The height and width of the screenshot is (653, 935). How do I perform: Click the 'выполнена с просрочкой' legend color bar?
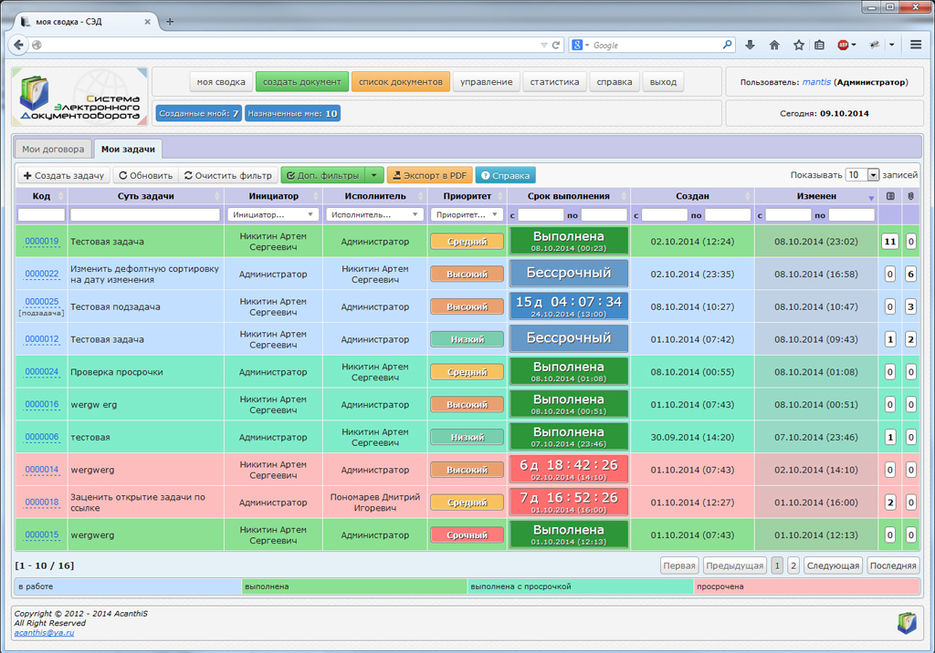point(580,587)
